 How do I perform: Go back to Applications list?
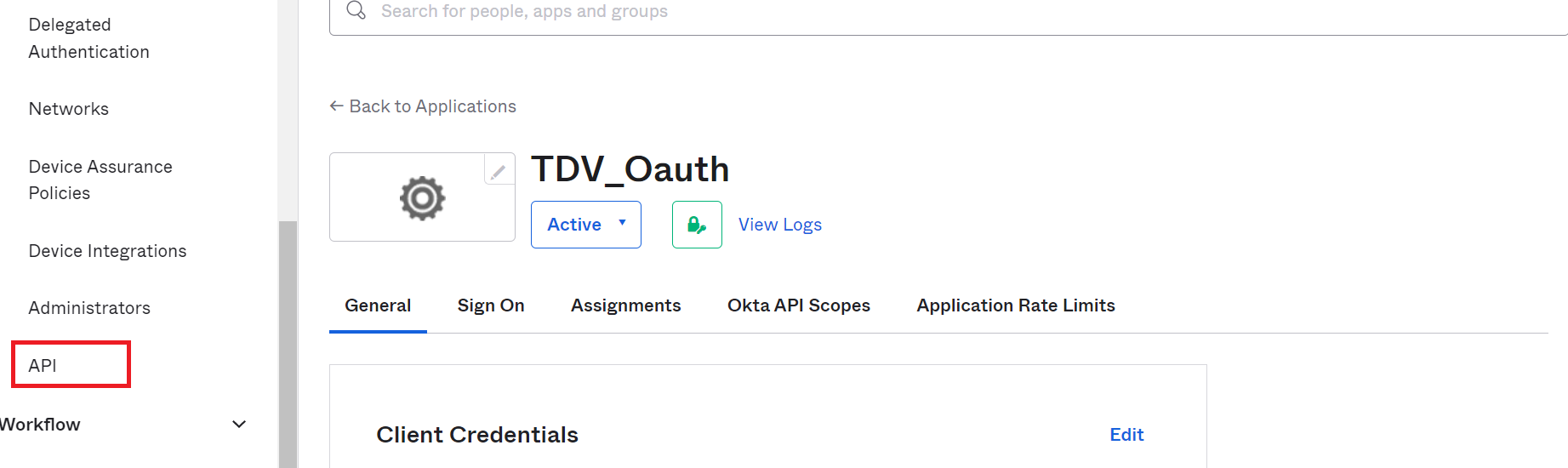coord(432,106)
